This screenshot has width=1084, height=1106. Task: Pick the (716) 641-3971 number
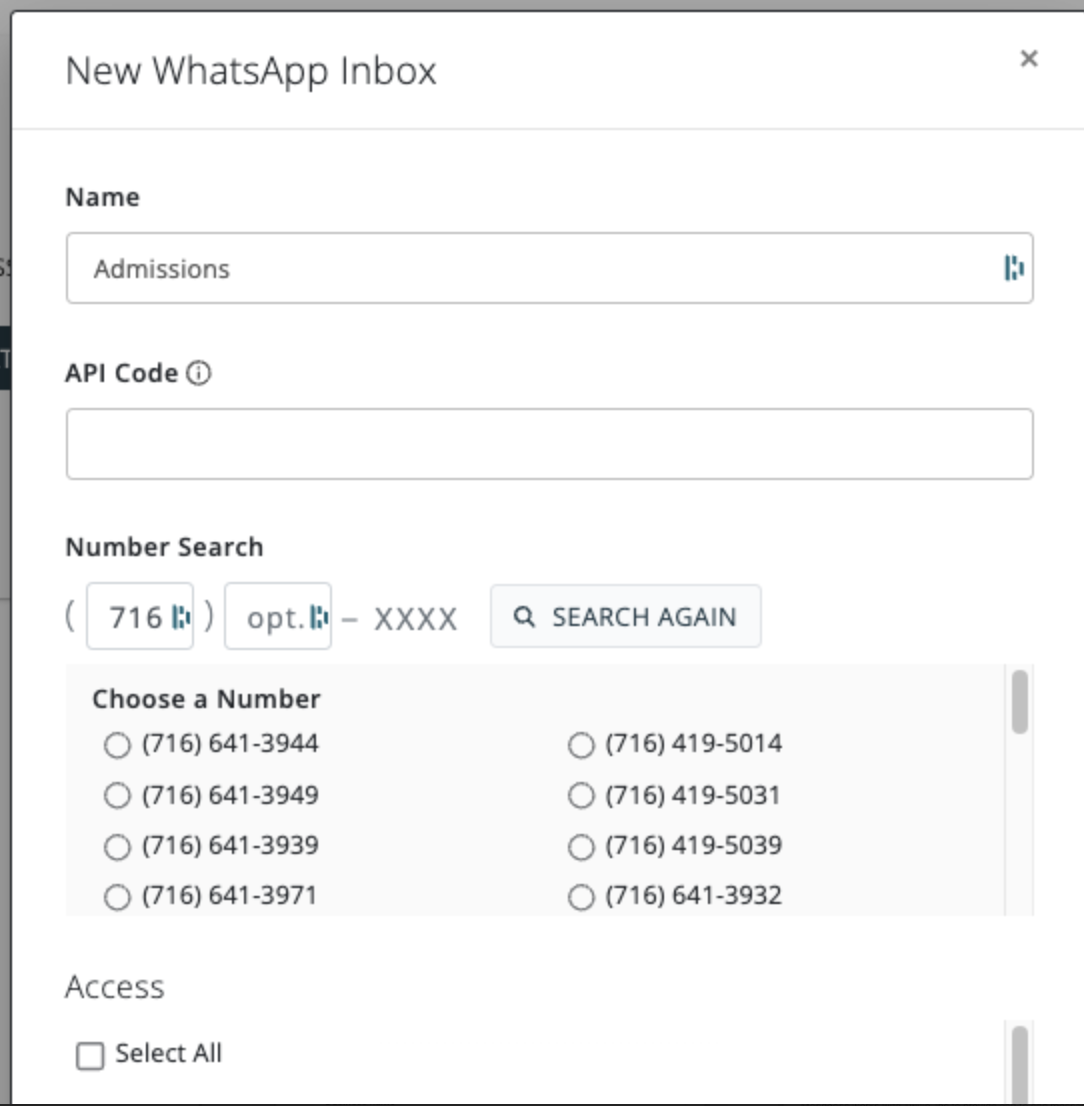pyautogui.click(x=118, y=897)
